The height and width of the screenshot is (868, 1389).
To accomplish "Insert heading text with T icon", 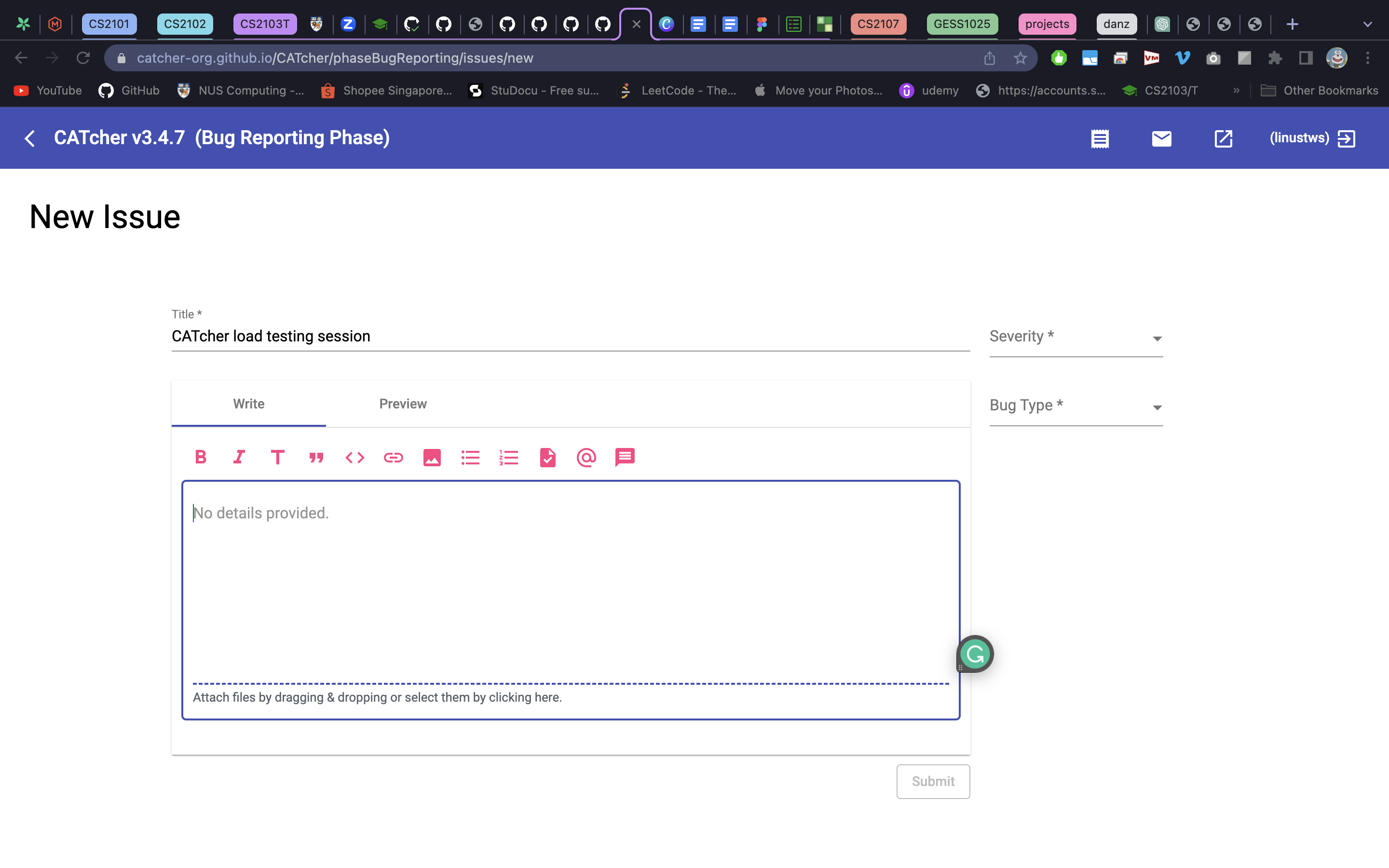I will click(x=277, y=458).
